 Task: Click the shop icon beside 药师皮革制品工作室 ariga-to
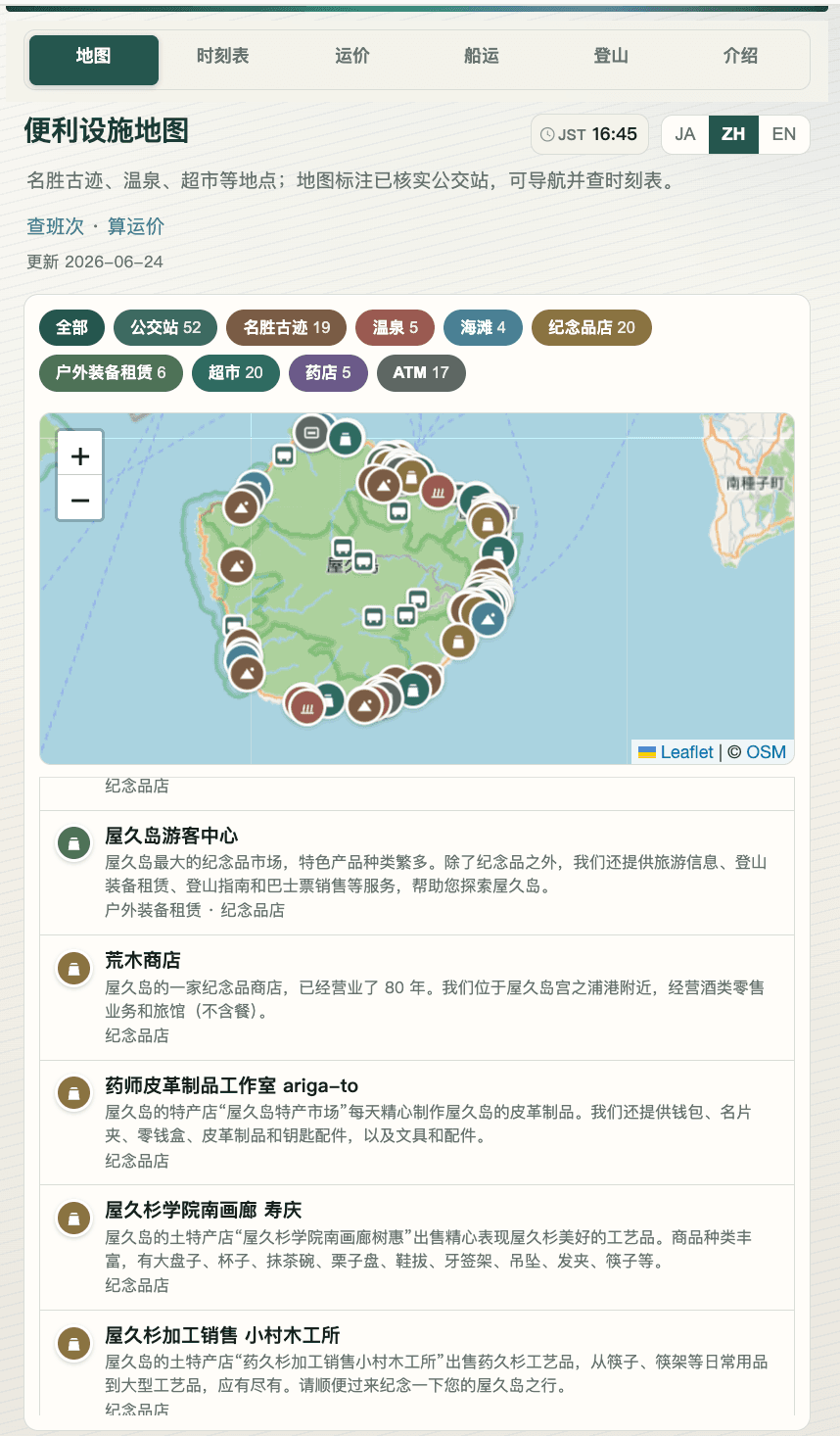[73, 1092]
